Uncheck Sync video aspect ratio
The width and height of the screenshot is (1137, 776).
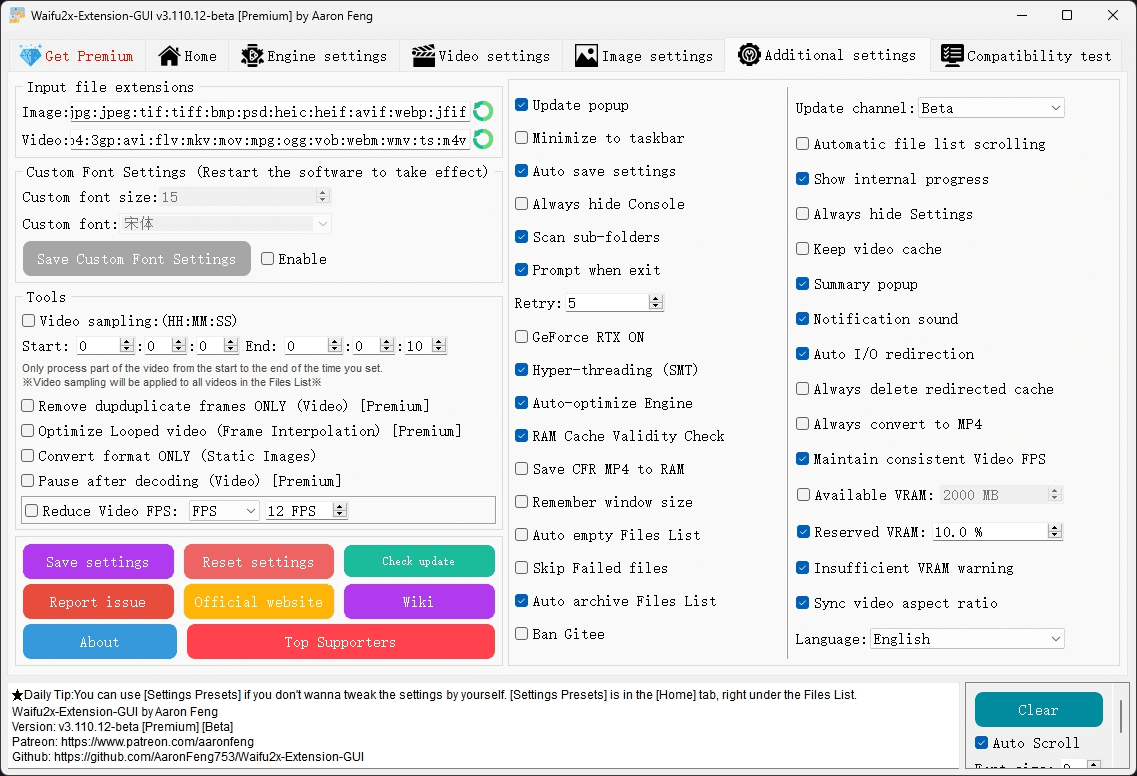click(803, 603)
